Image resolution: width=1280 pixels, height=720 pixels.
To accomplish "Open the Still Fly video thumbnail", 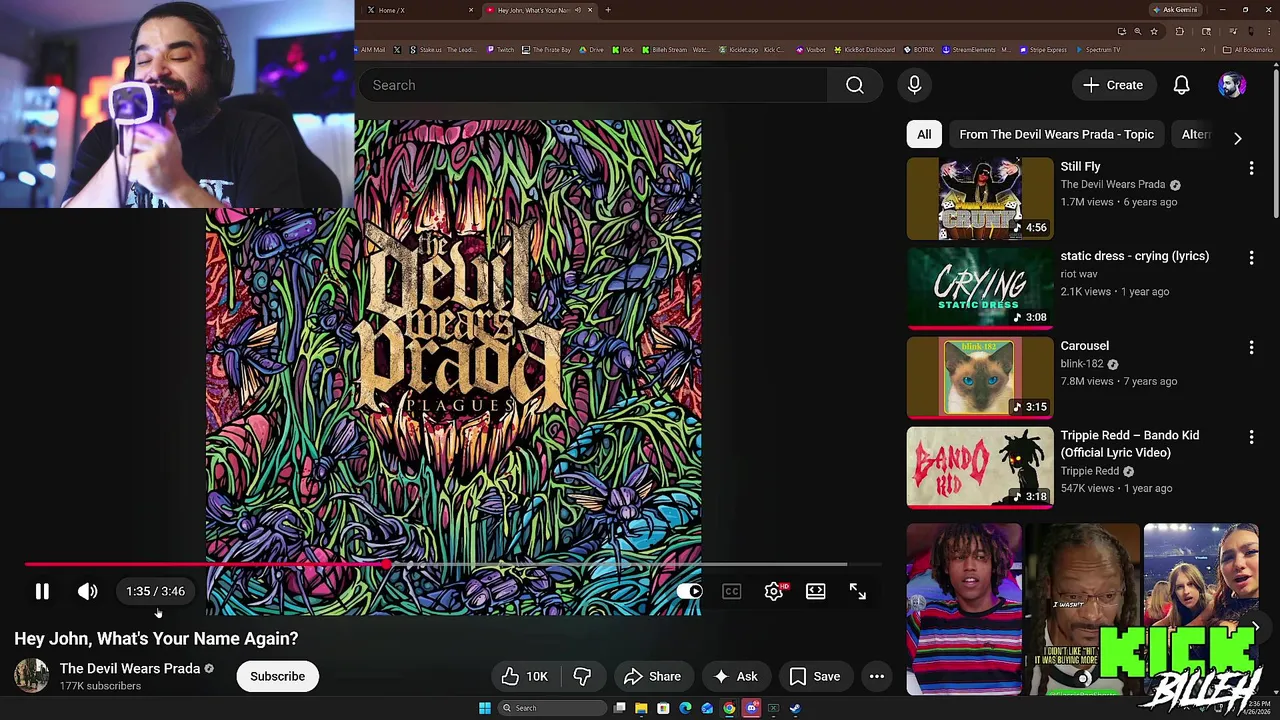I will click(x=980, y=199).
